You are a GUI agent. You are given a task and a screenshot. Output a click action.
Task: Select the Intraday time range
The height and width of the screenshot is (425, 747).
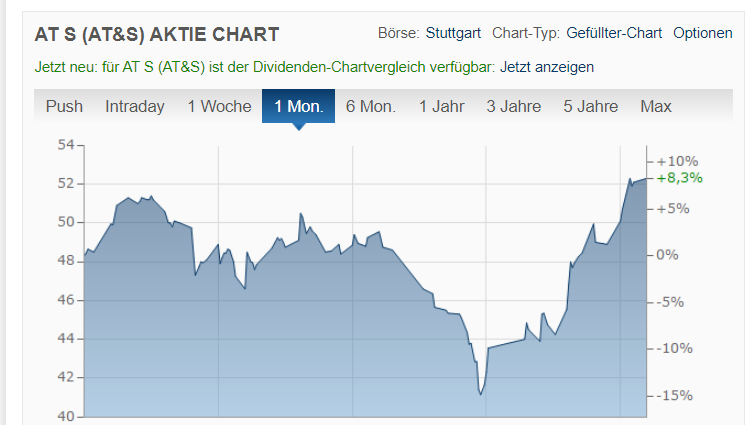[x=134, y=106]
